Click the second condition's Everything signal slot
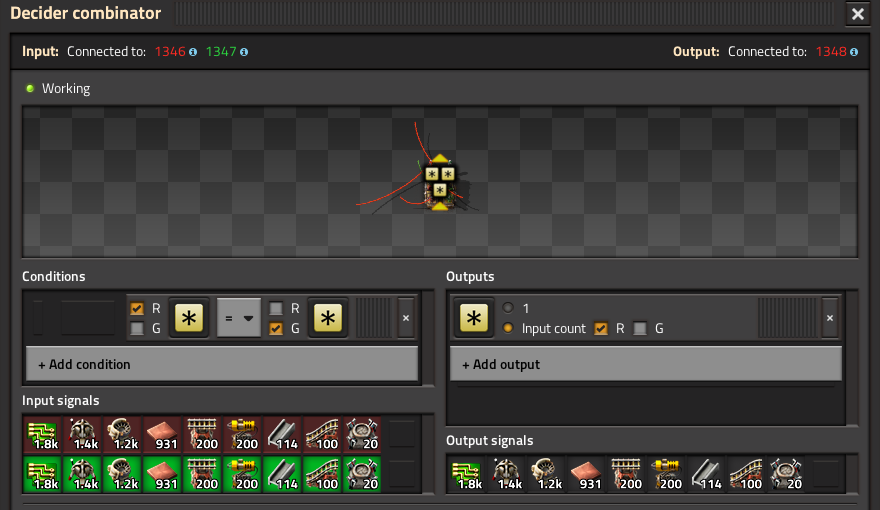The width and height of the screenshot is (880, 510). [328, 318]
